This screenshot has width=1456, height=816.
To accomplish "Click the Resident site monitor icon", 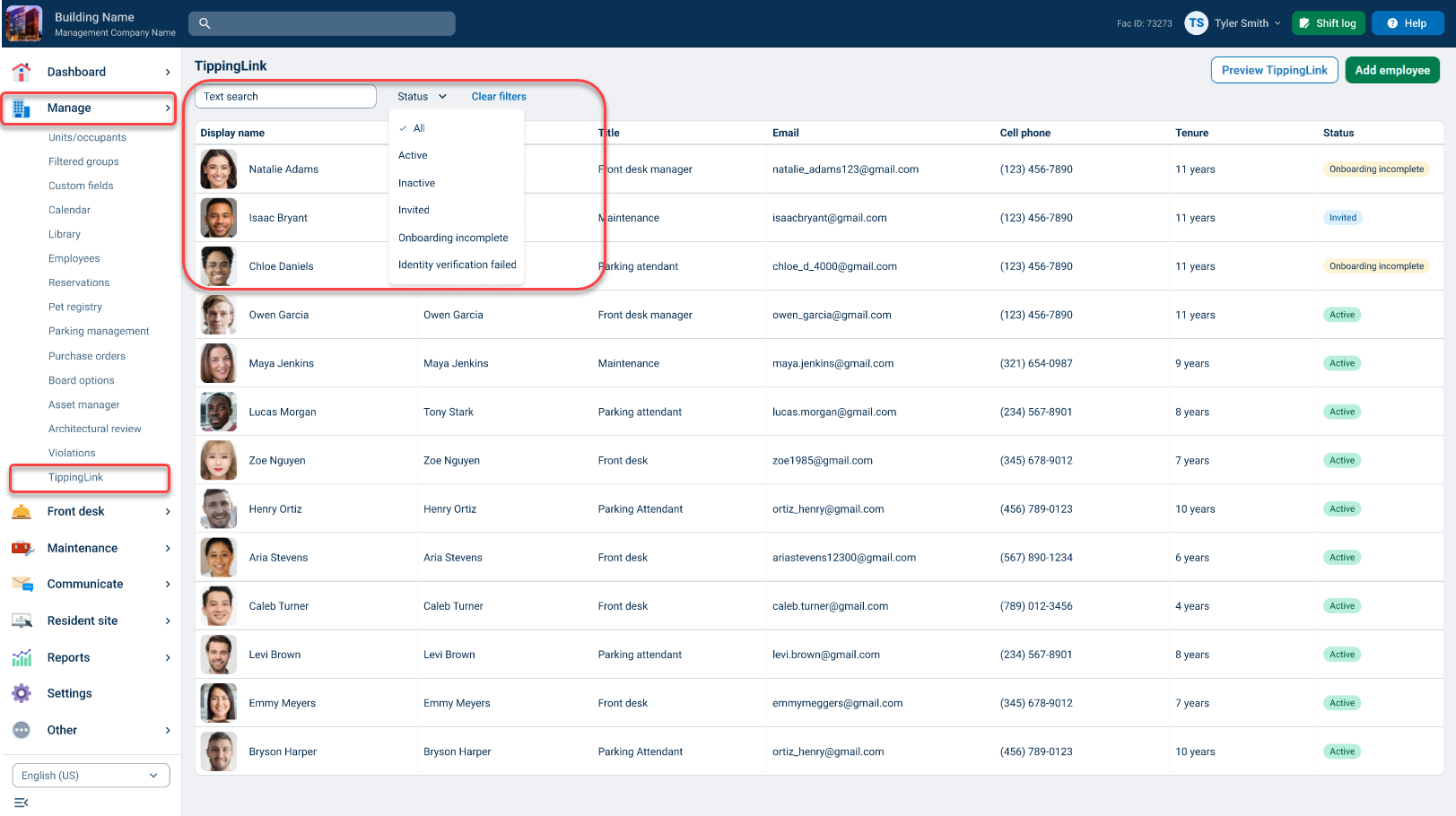I will pos(22,621).
